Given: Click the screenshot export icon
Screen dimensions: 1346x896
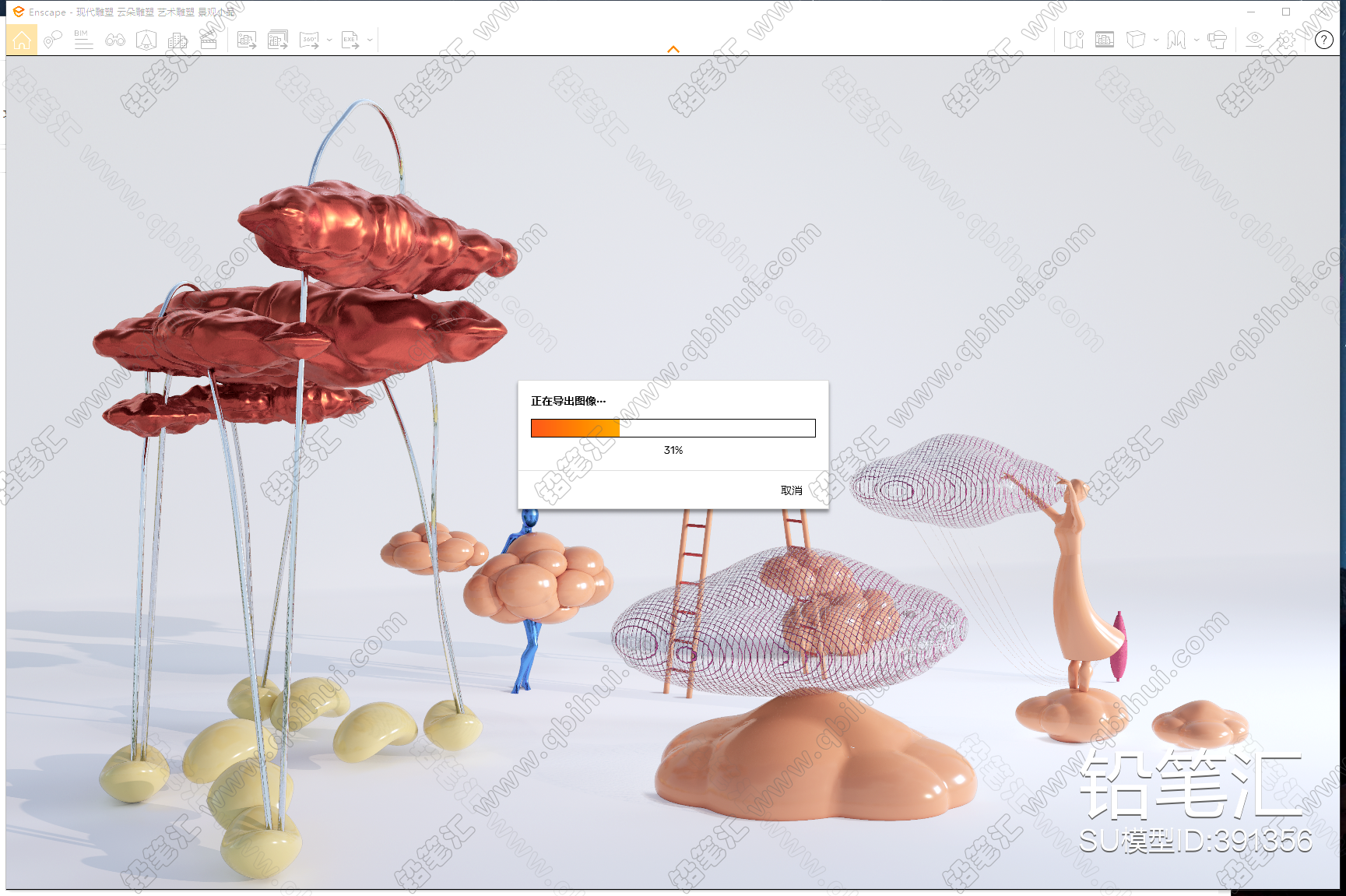Looking at the screenshot, I should [x=247, y=40].
